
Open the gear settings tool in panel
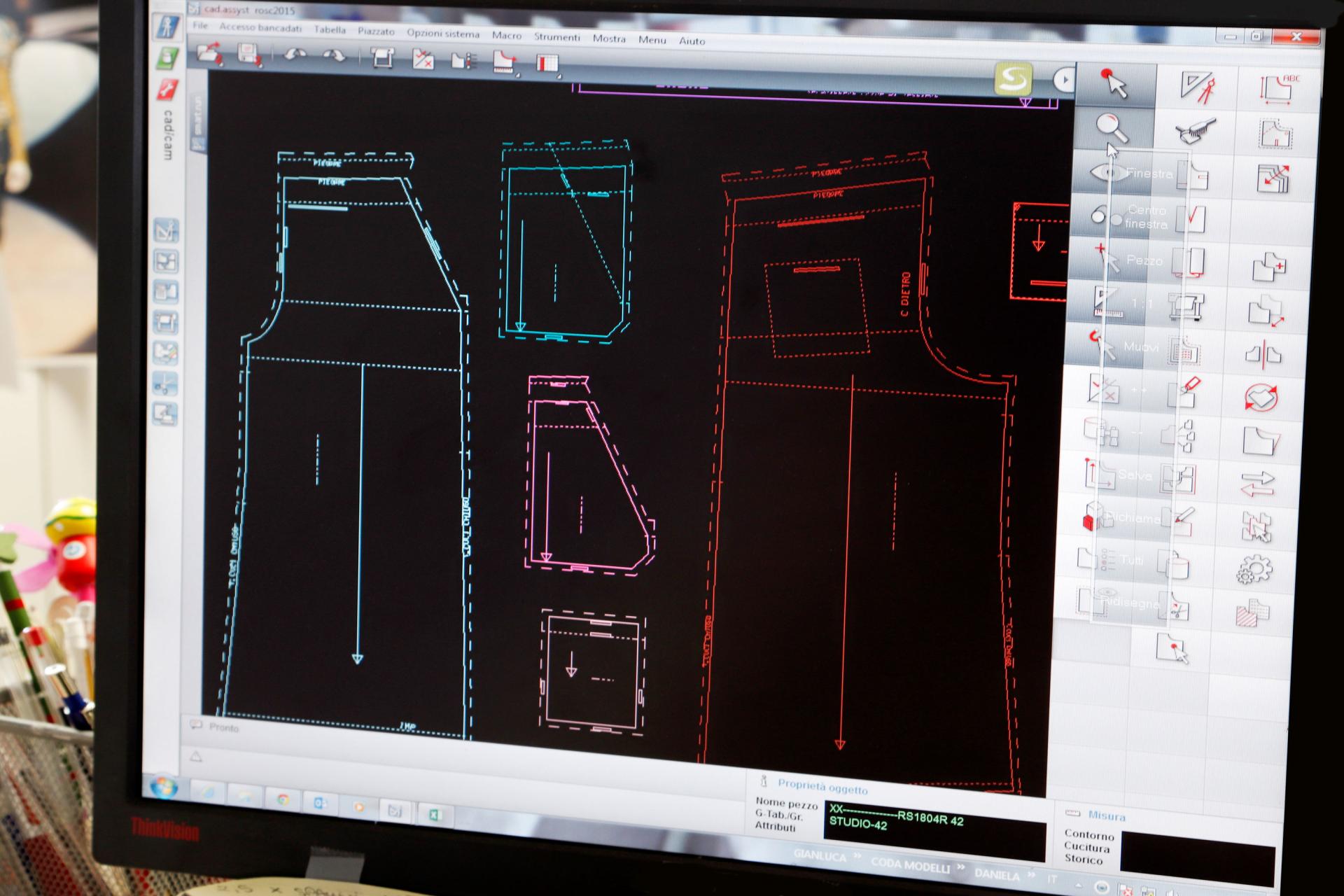click(1254, 570)
